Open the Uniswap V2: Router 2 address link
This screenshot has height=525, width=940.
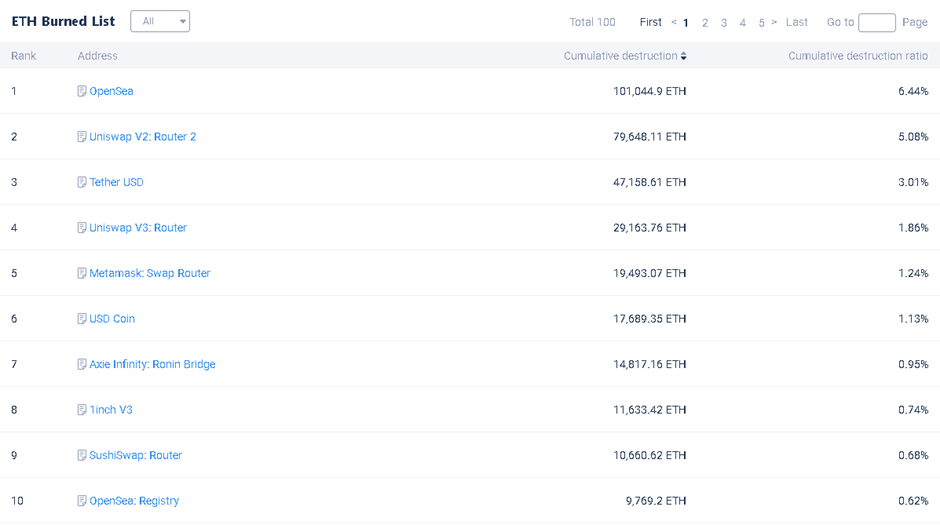[142, 137]
